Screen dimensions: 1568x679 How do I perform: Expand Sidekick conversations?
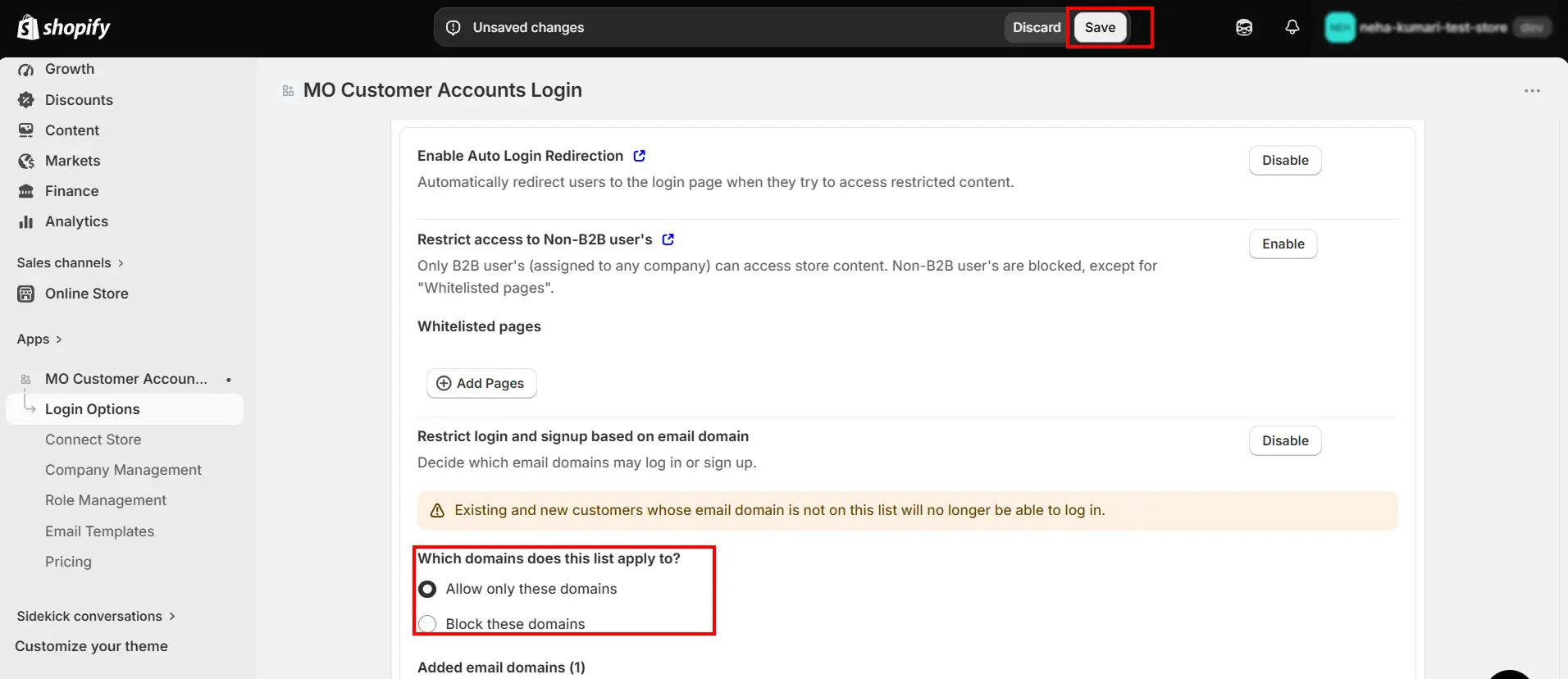point(96,617)
